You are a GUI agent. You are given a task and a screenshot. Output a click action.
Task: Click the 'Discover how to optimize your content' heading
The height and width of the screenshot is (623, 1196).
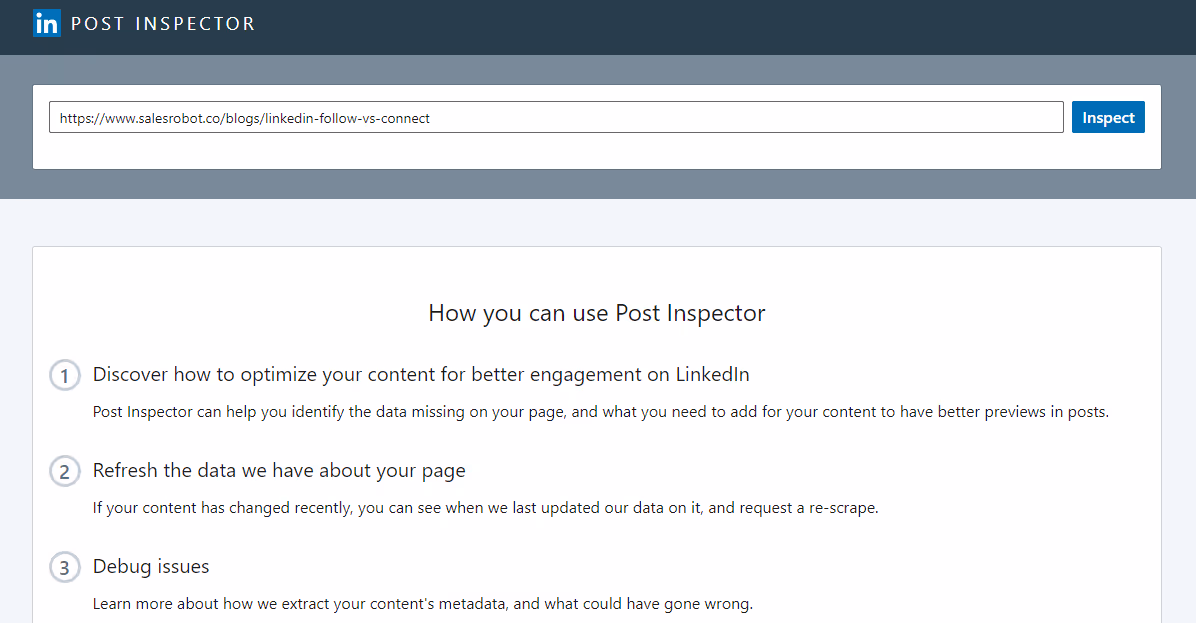click(x=420, y=375)
